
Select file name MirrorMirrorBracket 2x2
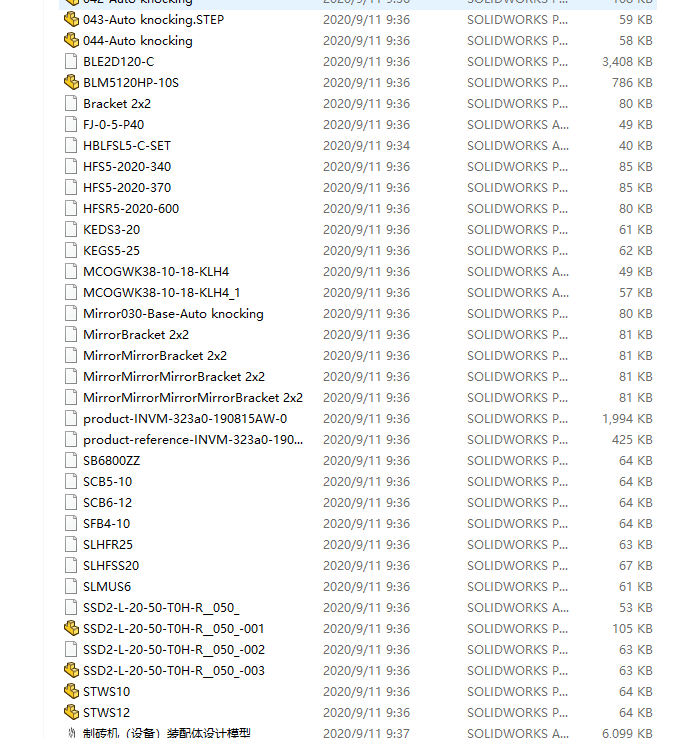155,356
